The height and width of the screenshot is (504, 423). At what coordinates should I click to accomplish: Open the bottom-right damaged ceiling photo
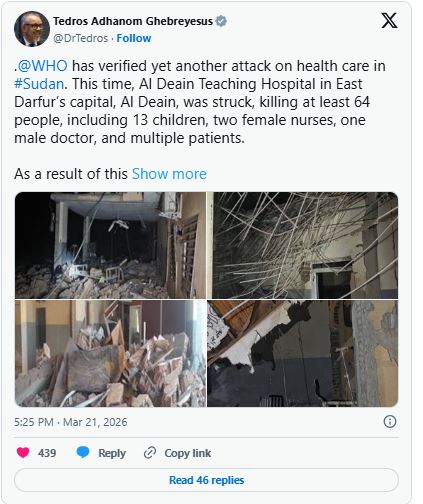(303, 353)
